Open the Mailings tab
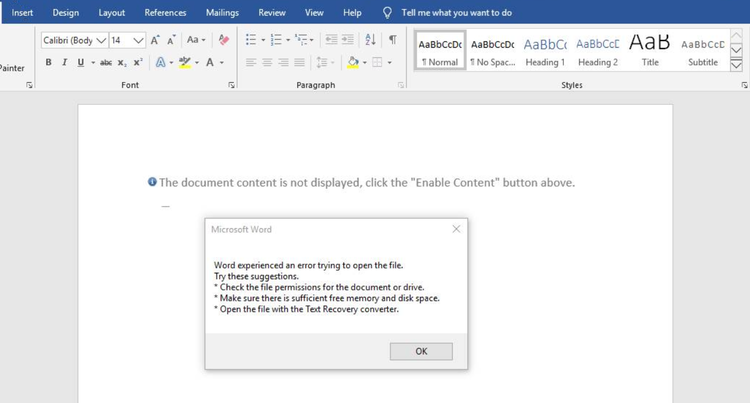Image resolution: width=750 pixels, height=403 pixels. (222, 13)
